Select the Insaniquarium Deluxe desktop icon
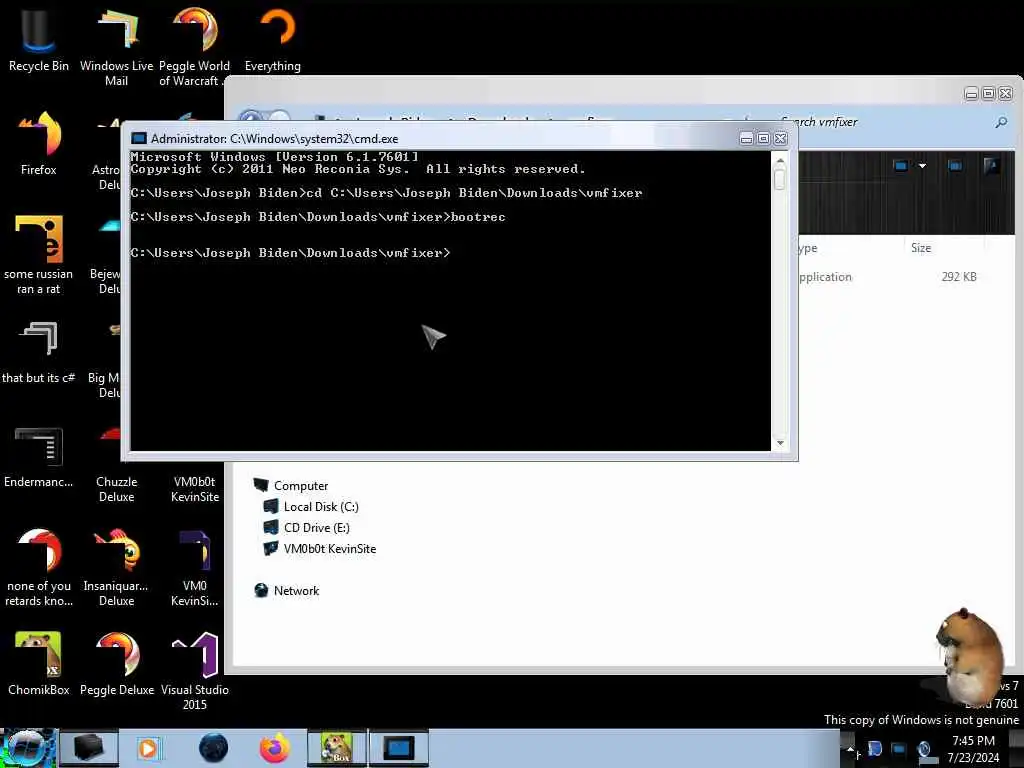Viewport: 1024px width, 768px height. pyautogui.click(x=116, y=567)
